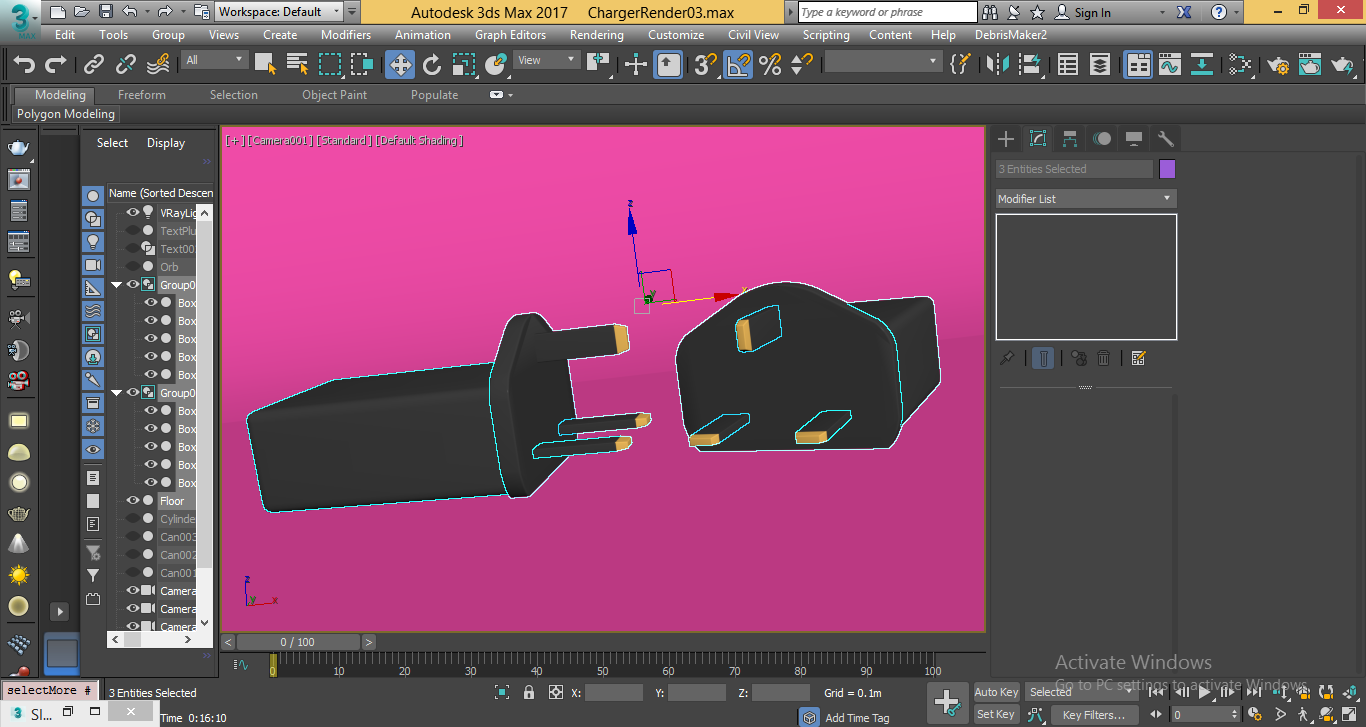Switch to the Hierarchy command panel tab
The width and height of the screenshot is (1366, 727).
(x=1070, y=139)
